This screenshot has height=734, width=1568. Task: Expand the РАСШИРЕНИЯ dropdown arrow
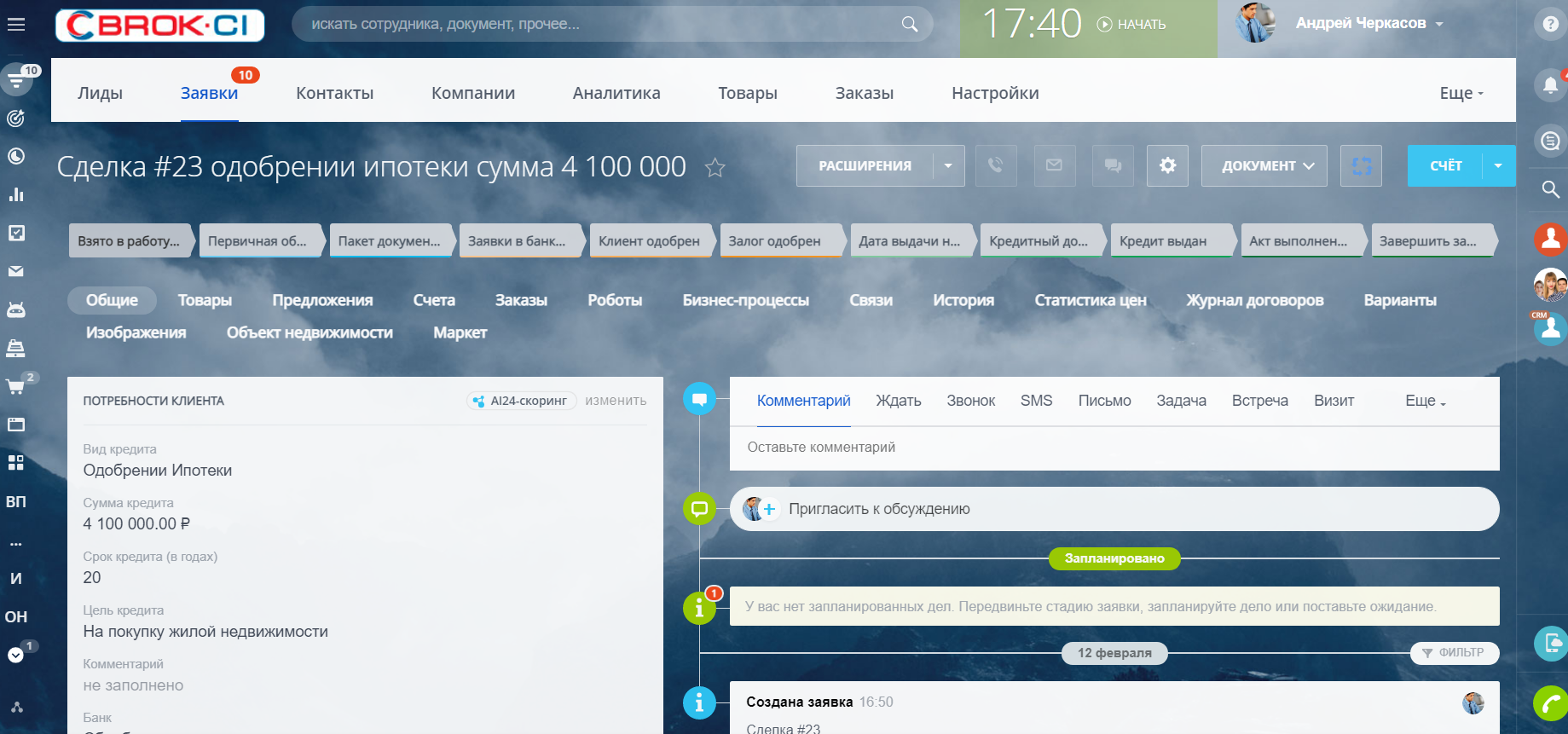pyautogui.click(x=949, y=165)
